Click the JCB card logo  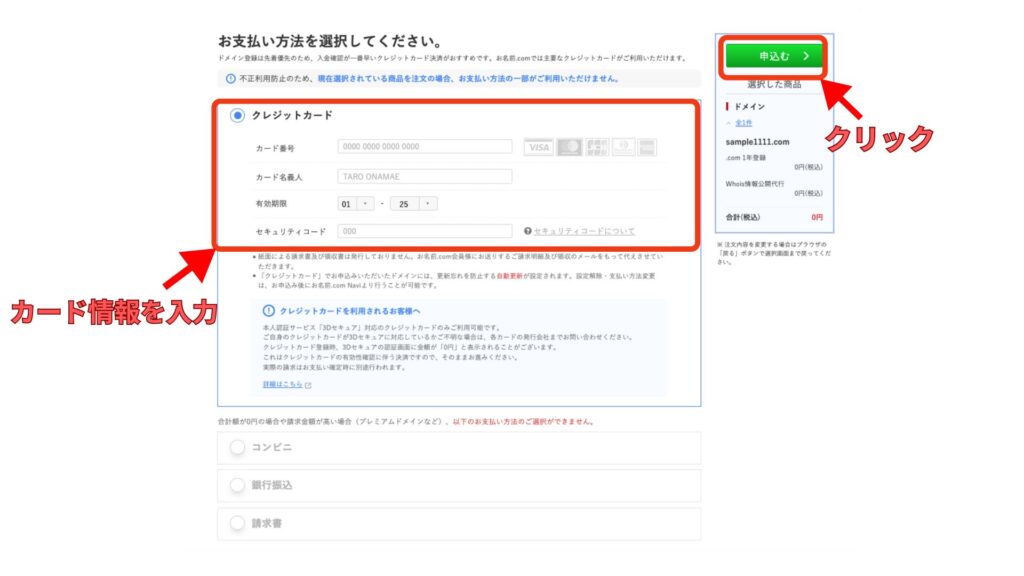(x=597, y=148)
